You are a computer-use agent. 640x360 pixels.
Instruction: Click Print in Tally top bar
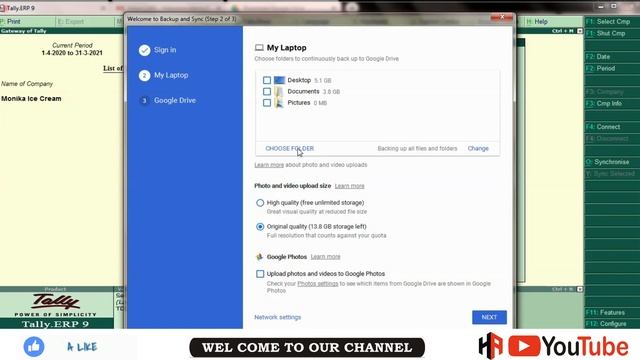pyautogui.click(x=11, y=22)
